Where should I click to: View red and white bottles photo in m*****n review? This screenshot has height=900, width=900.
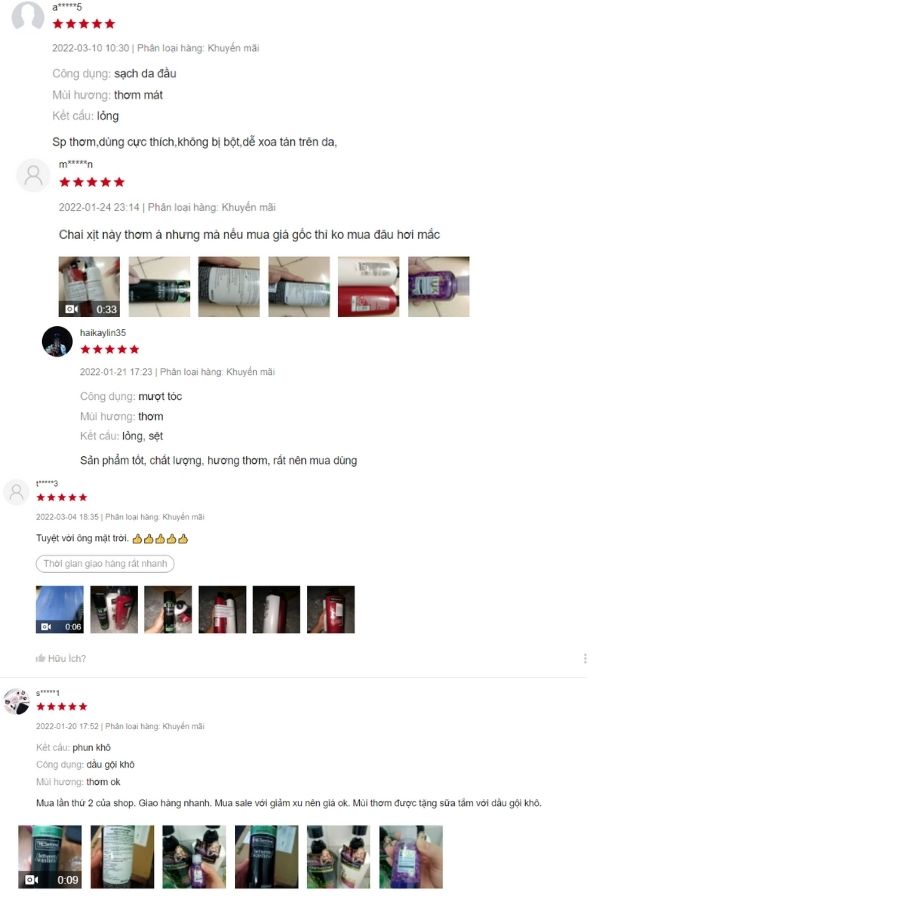click(368, 286)
